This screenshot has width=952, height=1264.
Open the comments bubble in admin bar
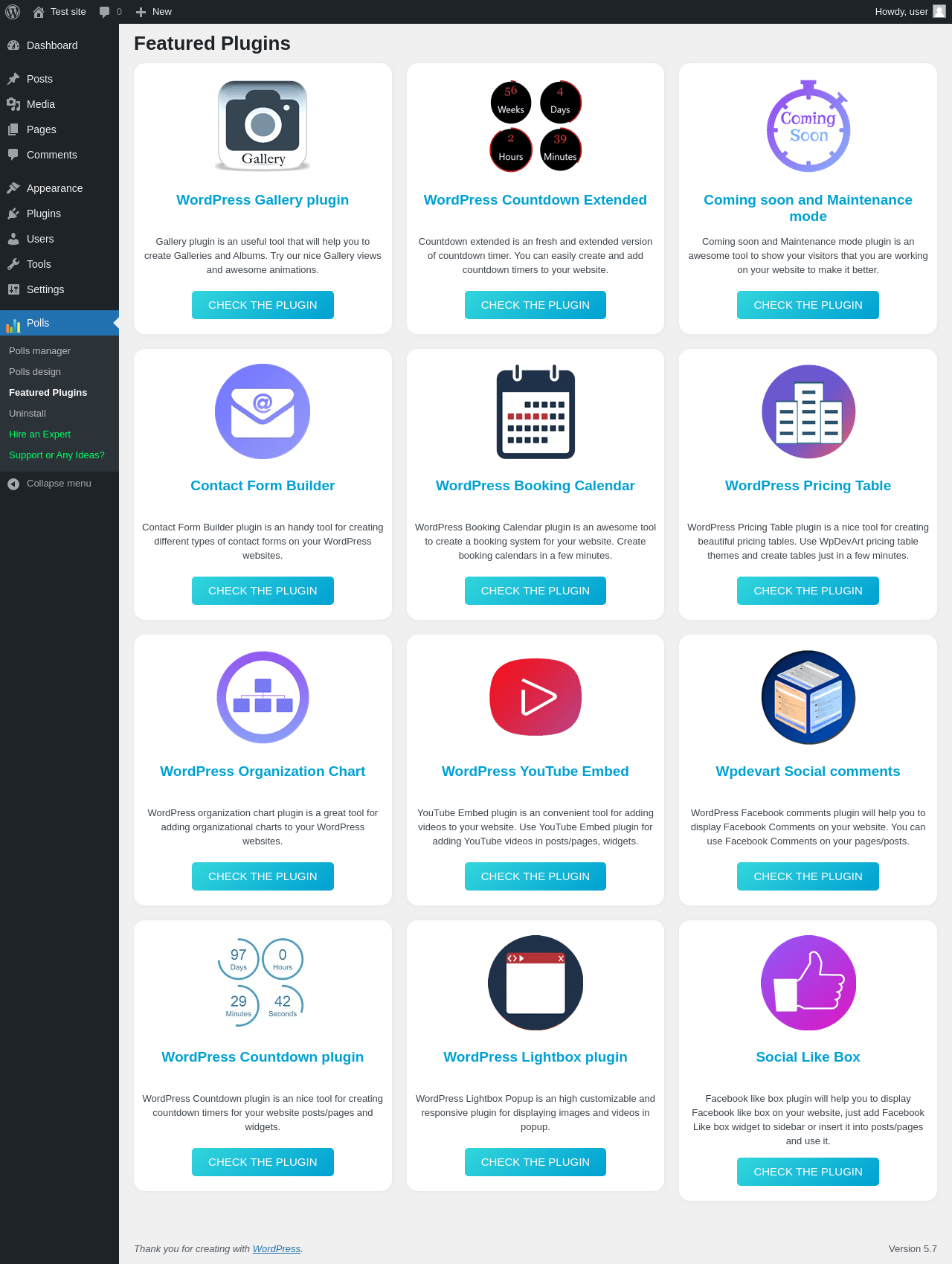(105, 12)
